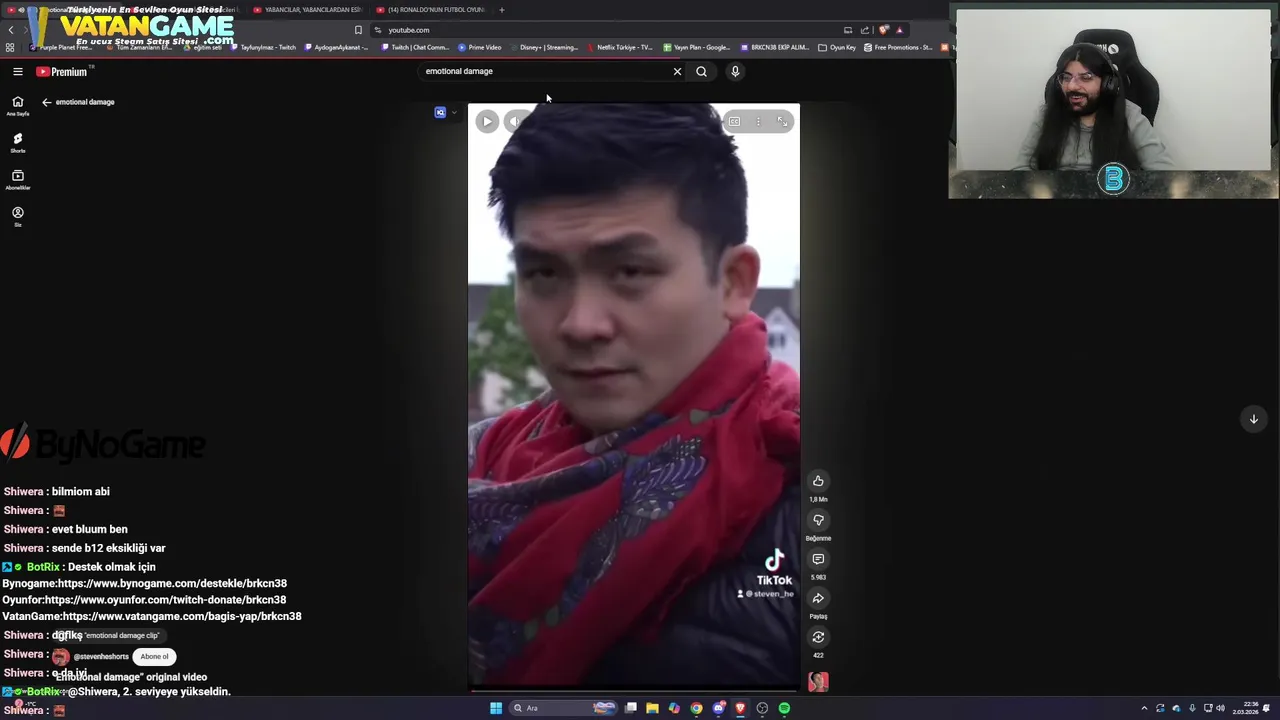Viewport: 1280px width, 720px height.
Task: Open the sound thumbnail below the Remix icon
Action: pos(818,682)
